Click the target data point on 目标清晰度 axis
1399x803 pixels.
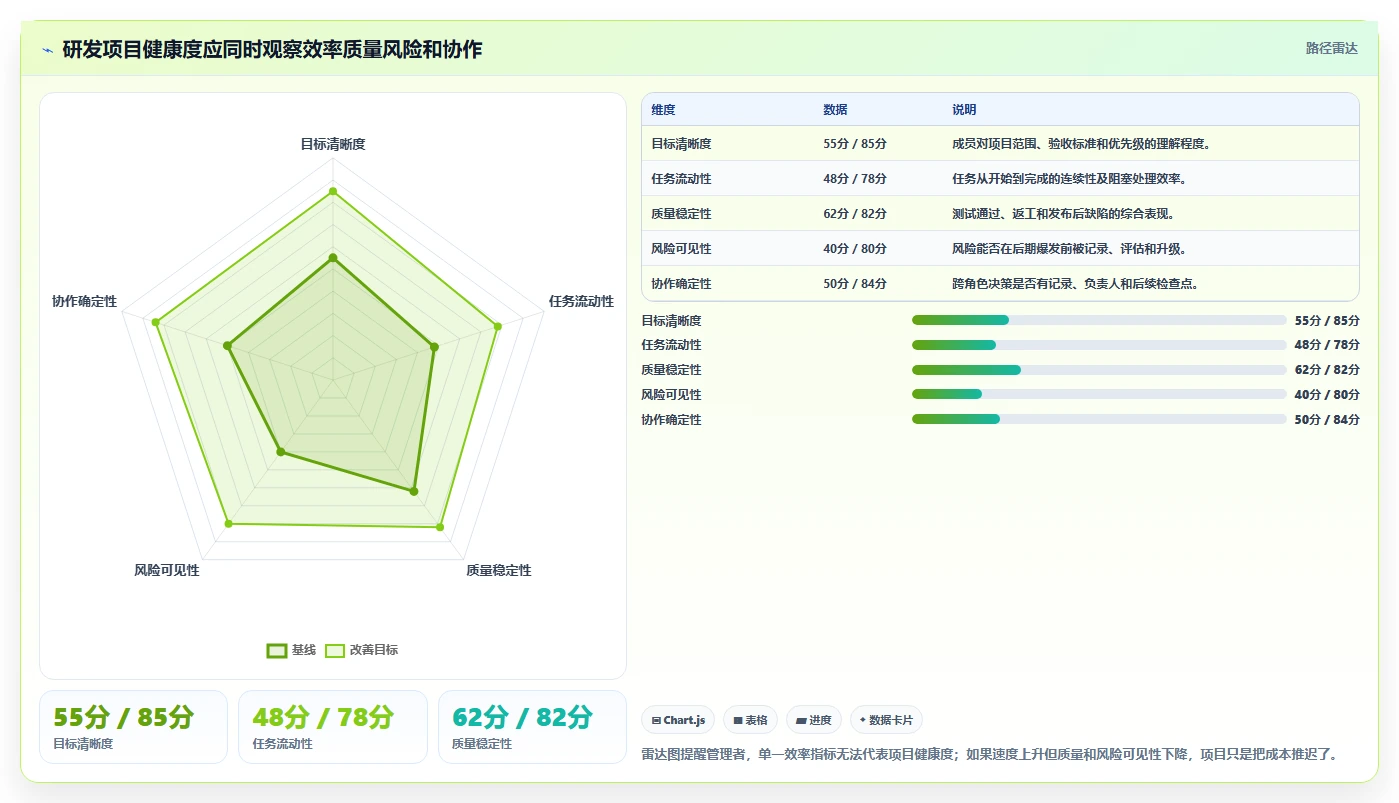pos(333,191)
